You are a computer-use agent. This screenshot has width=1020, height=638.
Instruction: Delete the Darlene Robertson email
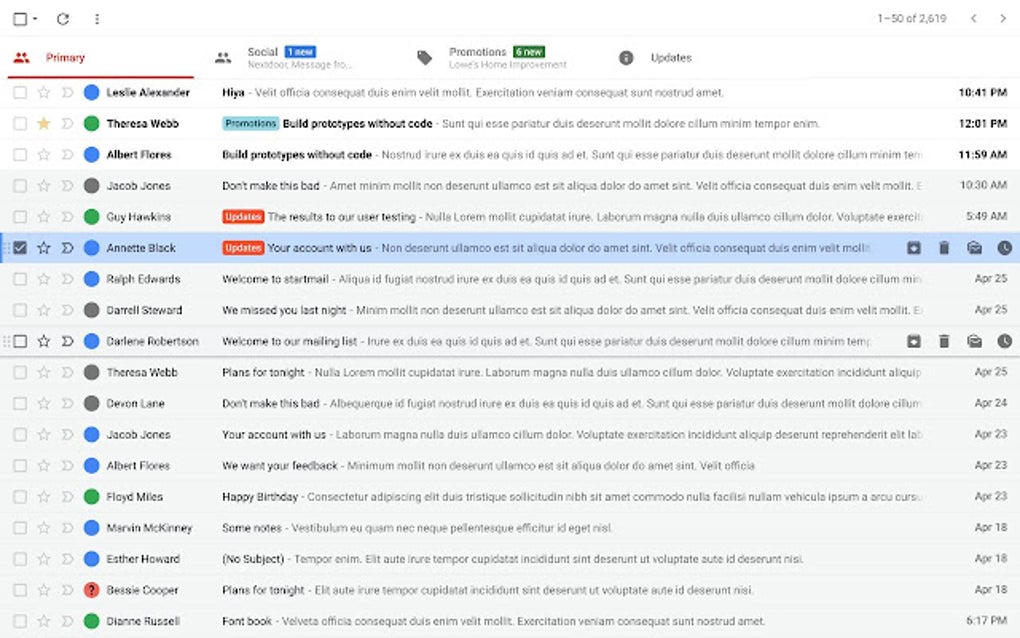tap(944, 341)
